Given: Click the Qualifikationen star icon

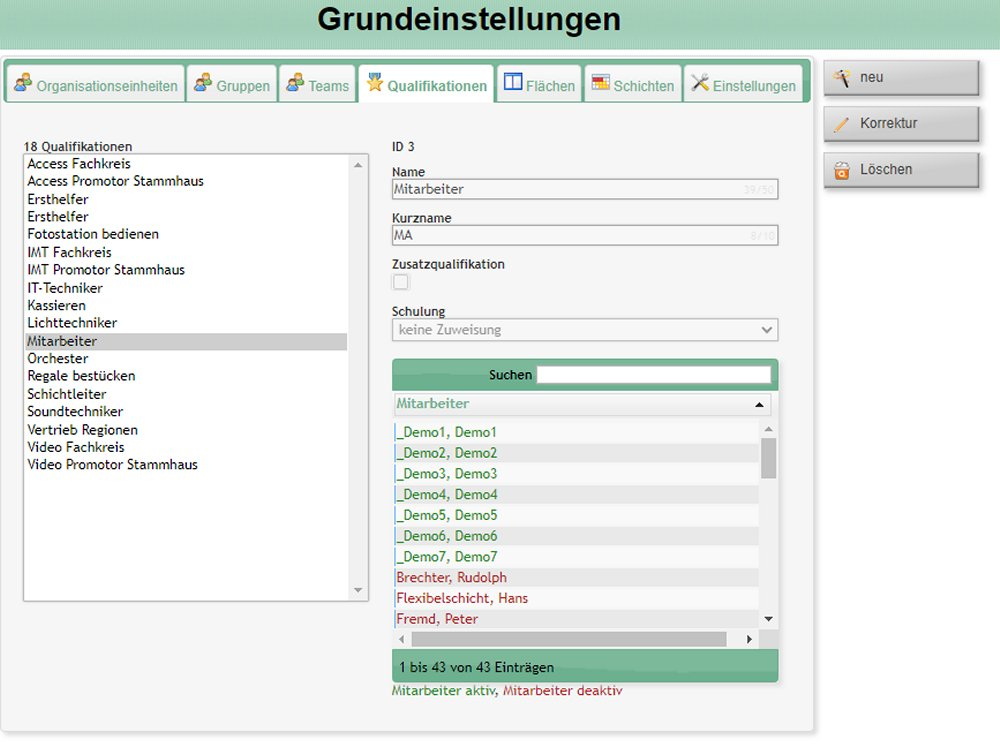Looking at the screenshot, I should [374, 82].
